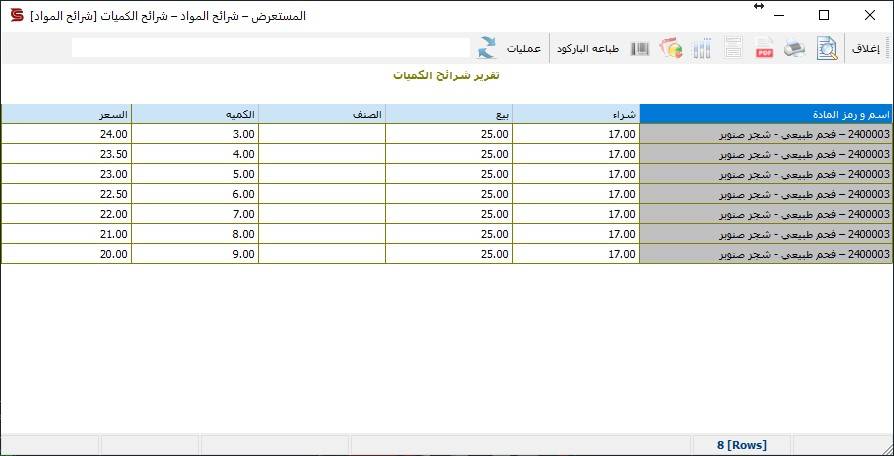Select the price cell 24.00
This screenshot has width=894, height=456.
pyautogui.click(x=66, y=134)
